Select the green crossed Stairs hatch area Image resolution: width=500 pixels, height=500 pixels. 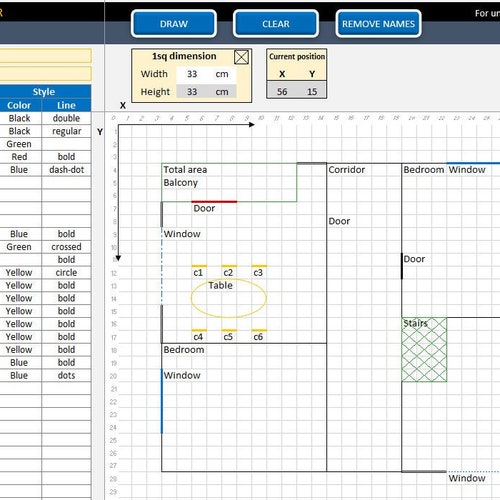pos(424,350)
